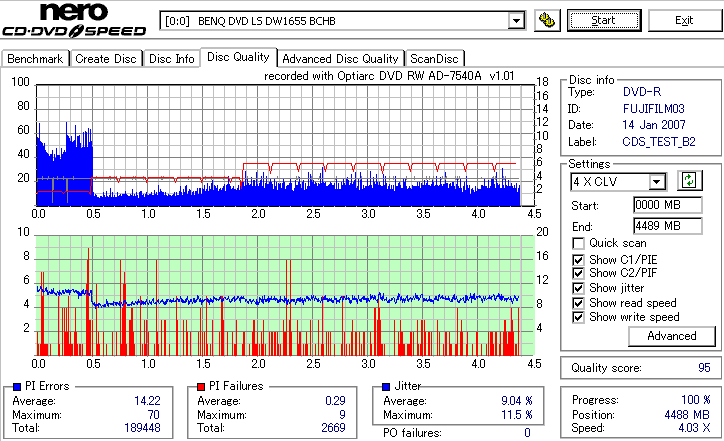Viewport: 724px width, 441px height.
Task: Click the green refresh icon beside speed setting
Action: point(689,181)
